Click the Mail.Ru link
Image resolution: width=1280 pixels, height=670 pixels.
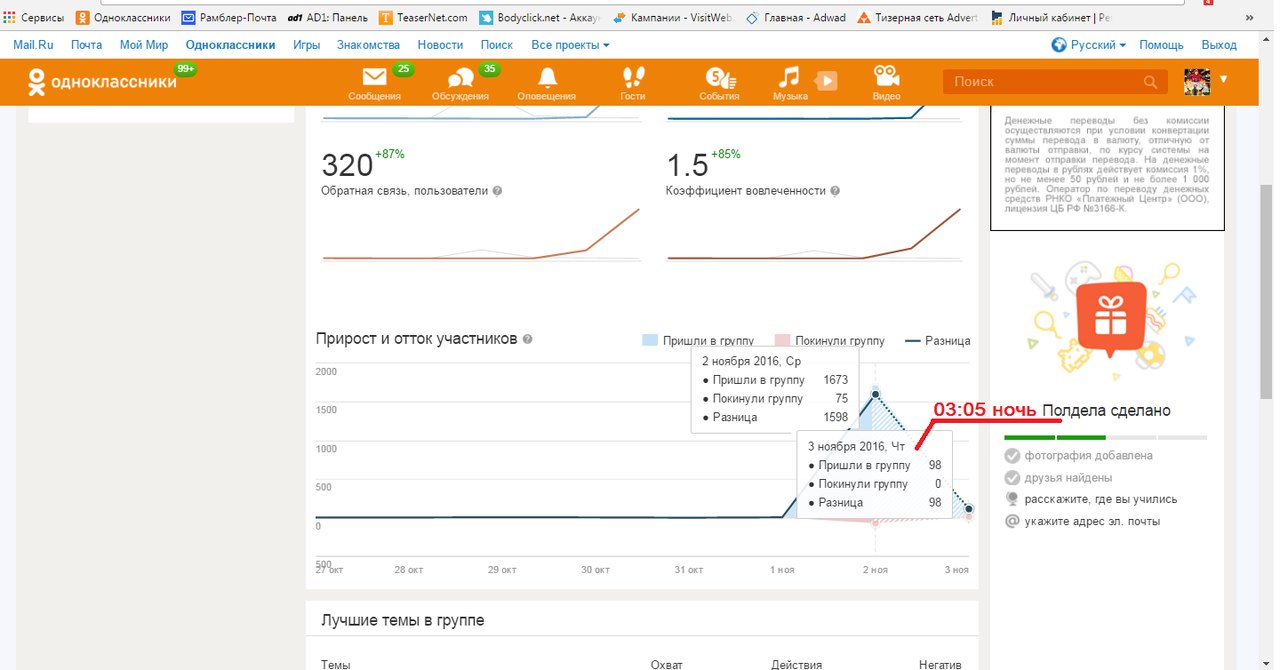31,45
